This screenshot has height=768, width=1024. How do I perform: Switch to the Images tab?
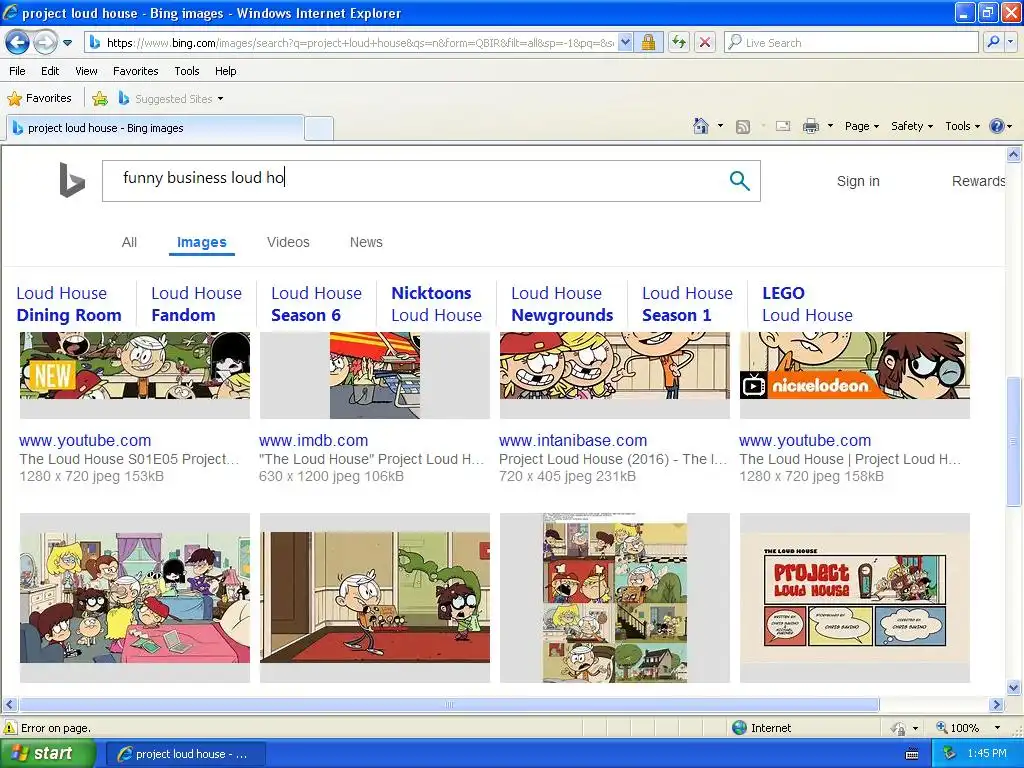[202, 242]
